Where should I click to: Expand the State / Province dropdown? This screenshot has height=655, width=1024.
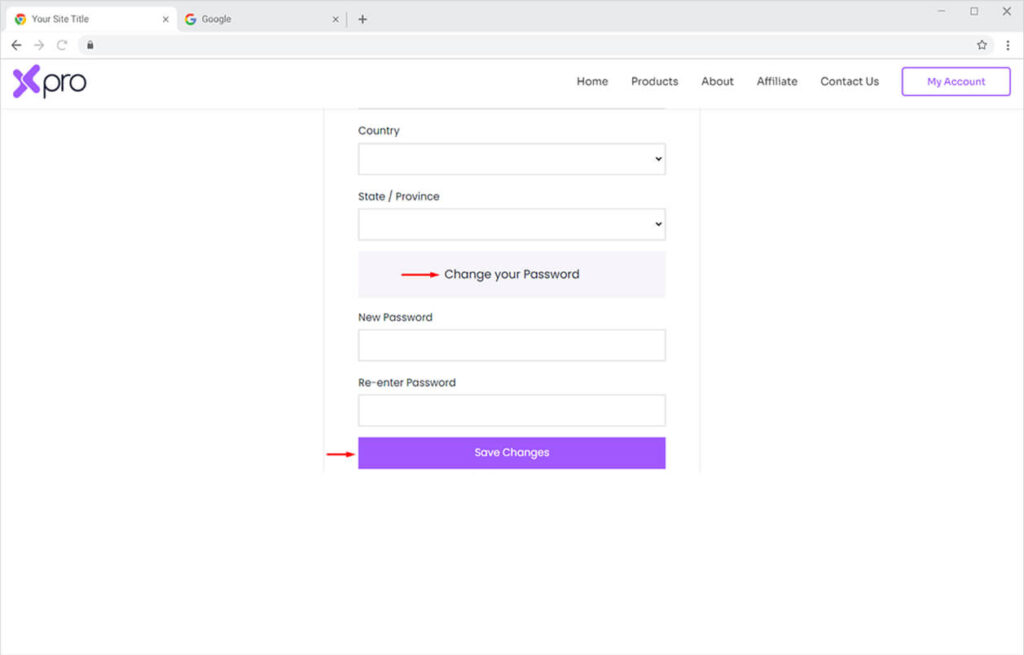click(x=511, y=225)
